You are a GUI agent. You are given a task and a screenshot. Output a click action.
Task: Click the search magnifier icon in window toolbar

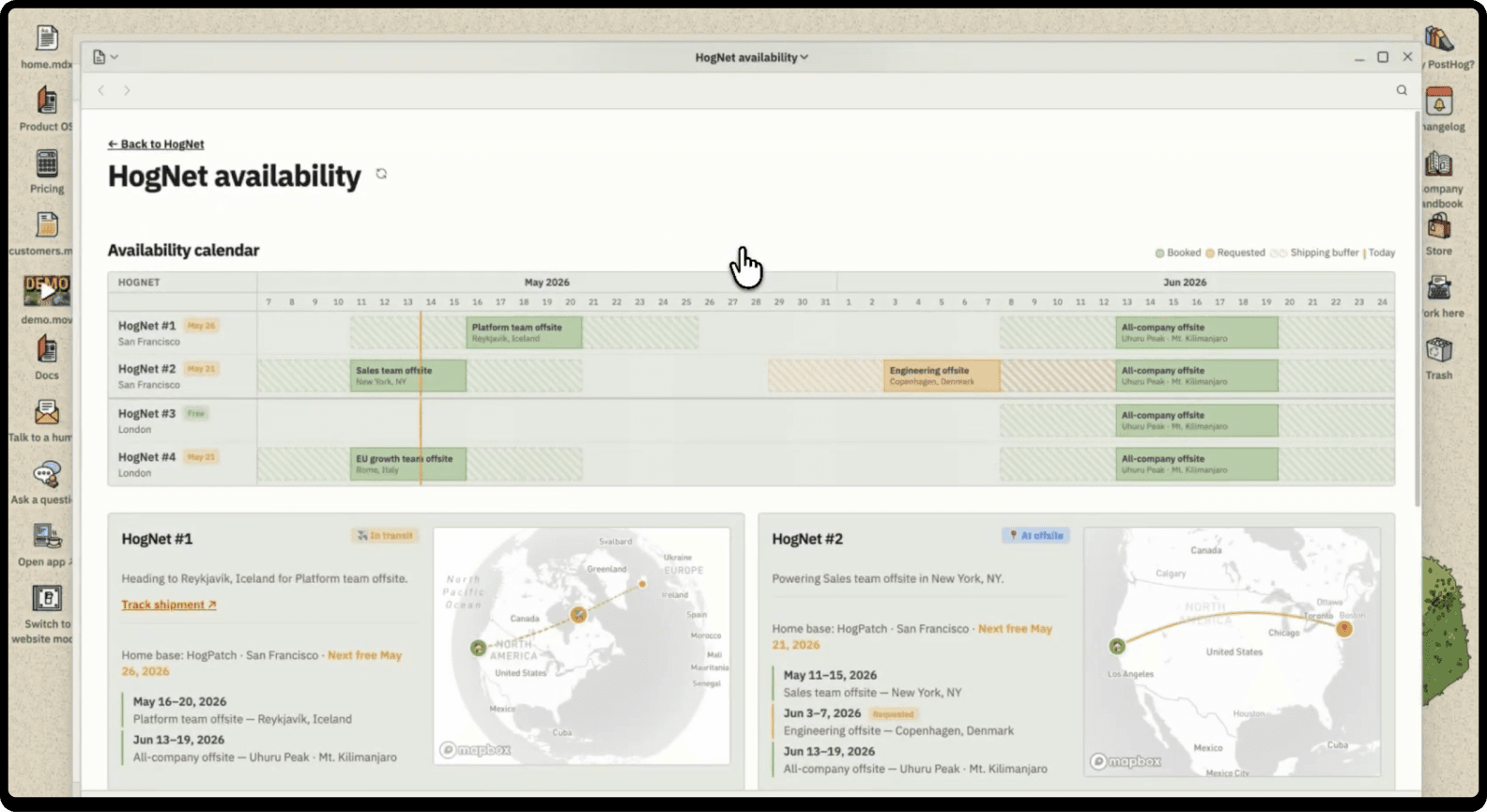click(1402, 90)
